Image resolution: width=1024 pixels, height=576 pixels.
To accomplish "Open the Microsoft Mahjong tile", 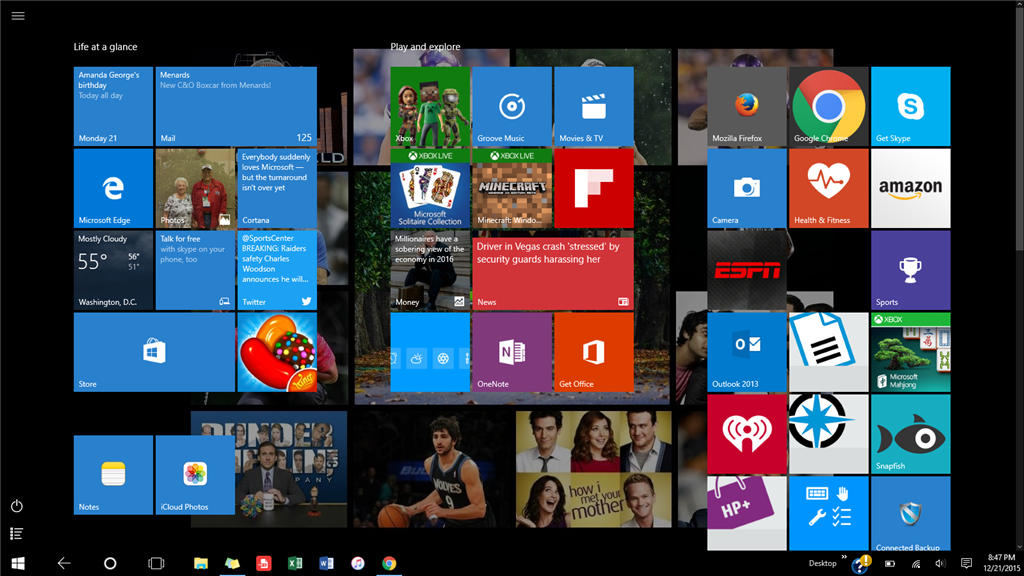I will 910,352.
